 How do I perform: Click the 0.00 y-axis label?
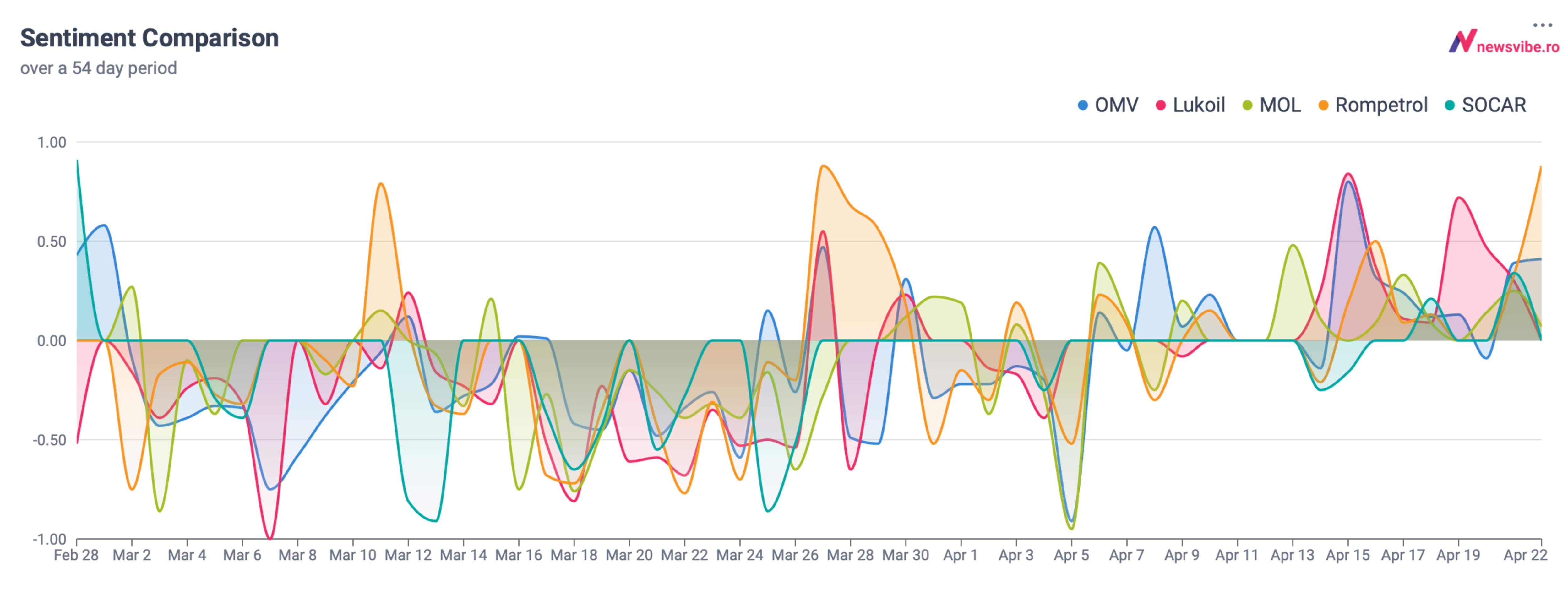pyautogui.click(x=52, y=341)
